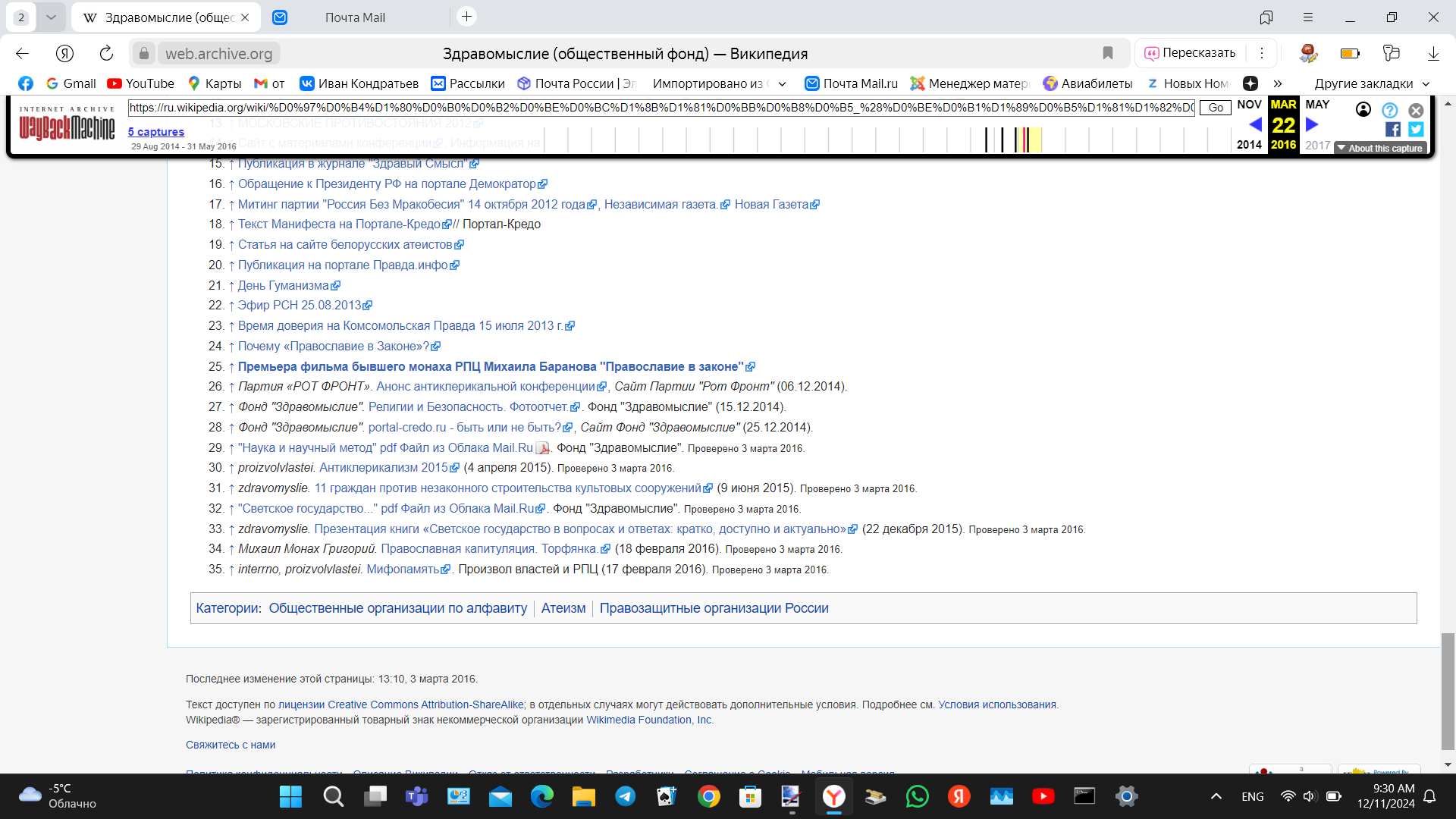Select the Здравомыслие Wikipedia tab

(x=165, y=17)
